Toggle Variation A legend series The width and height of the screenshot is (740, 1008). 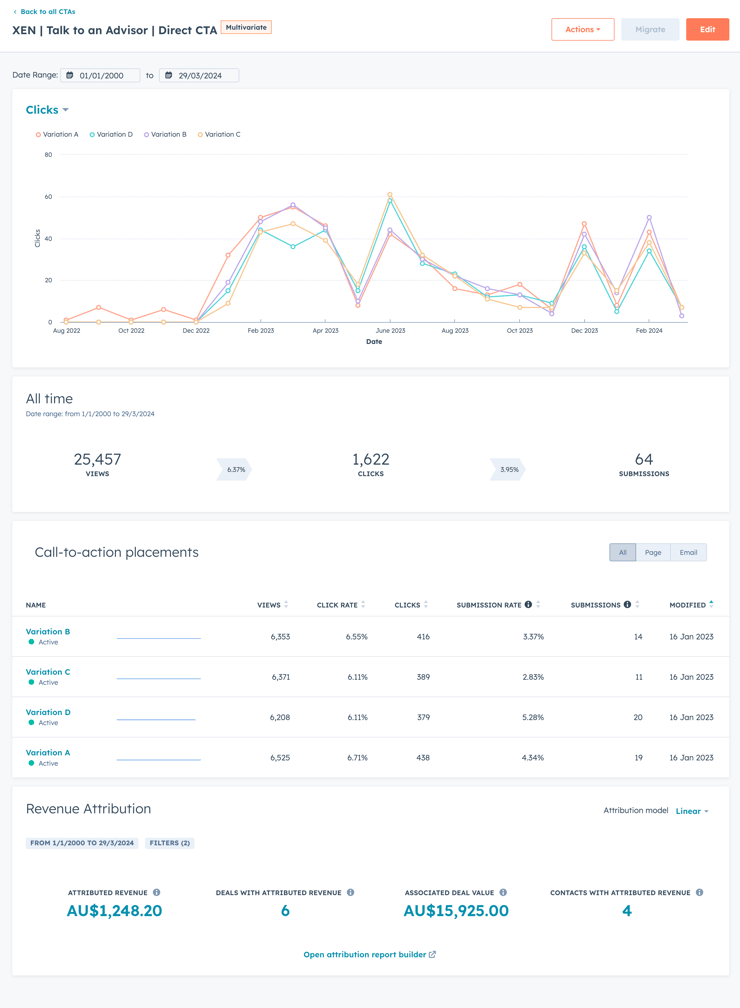(57, 134)
